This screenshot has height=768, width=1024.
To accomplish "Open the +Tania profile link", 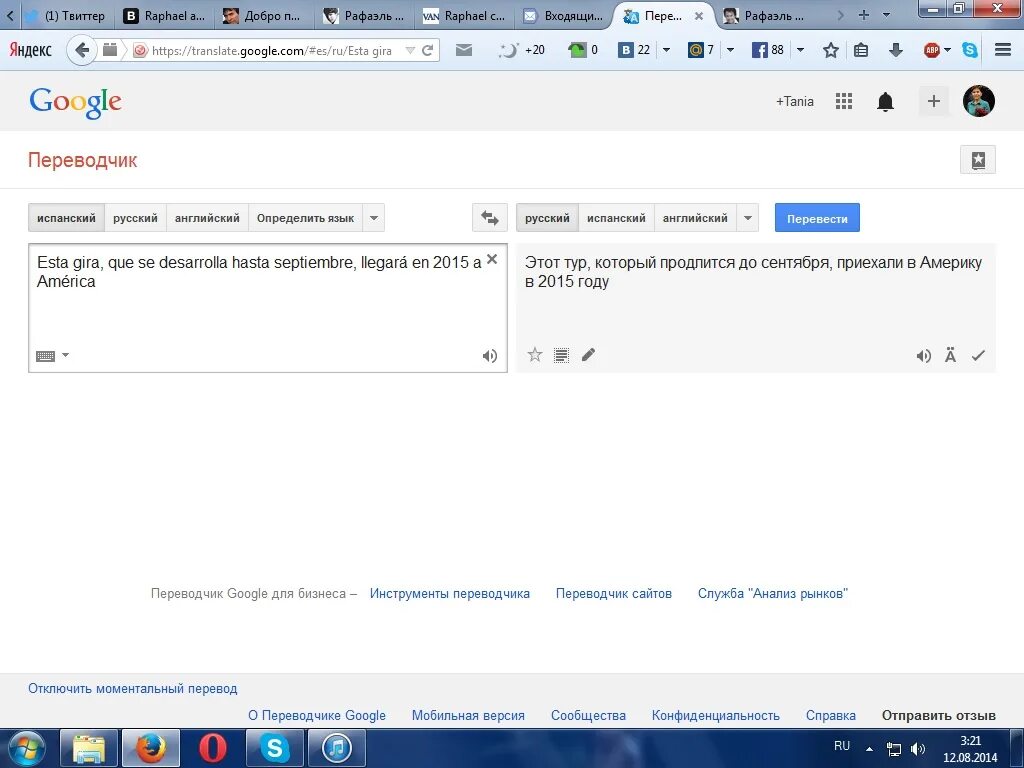I will click(794, 101).
